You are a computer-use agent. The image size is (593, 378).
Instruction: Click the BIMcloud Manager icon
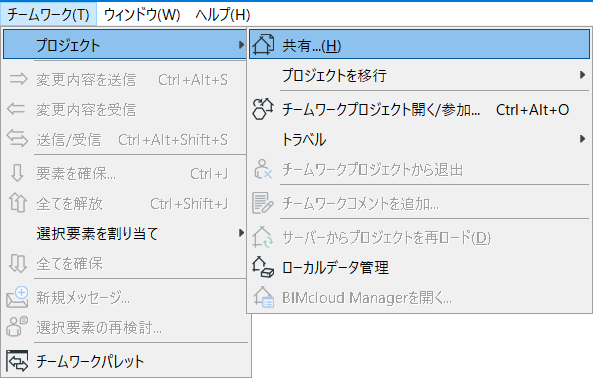point(263,297)
